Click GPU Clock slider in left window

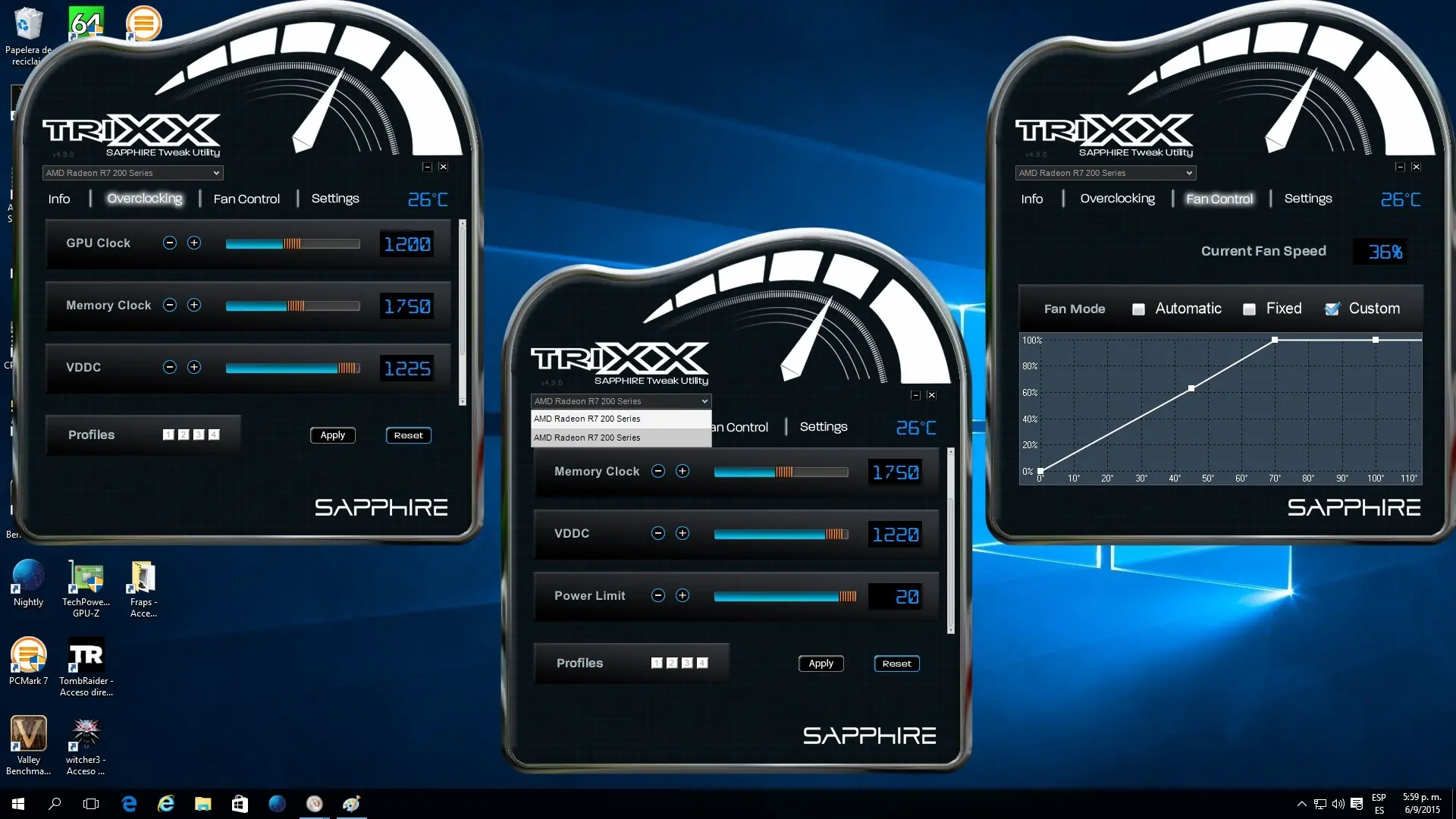click(293, 243)
